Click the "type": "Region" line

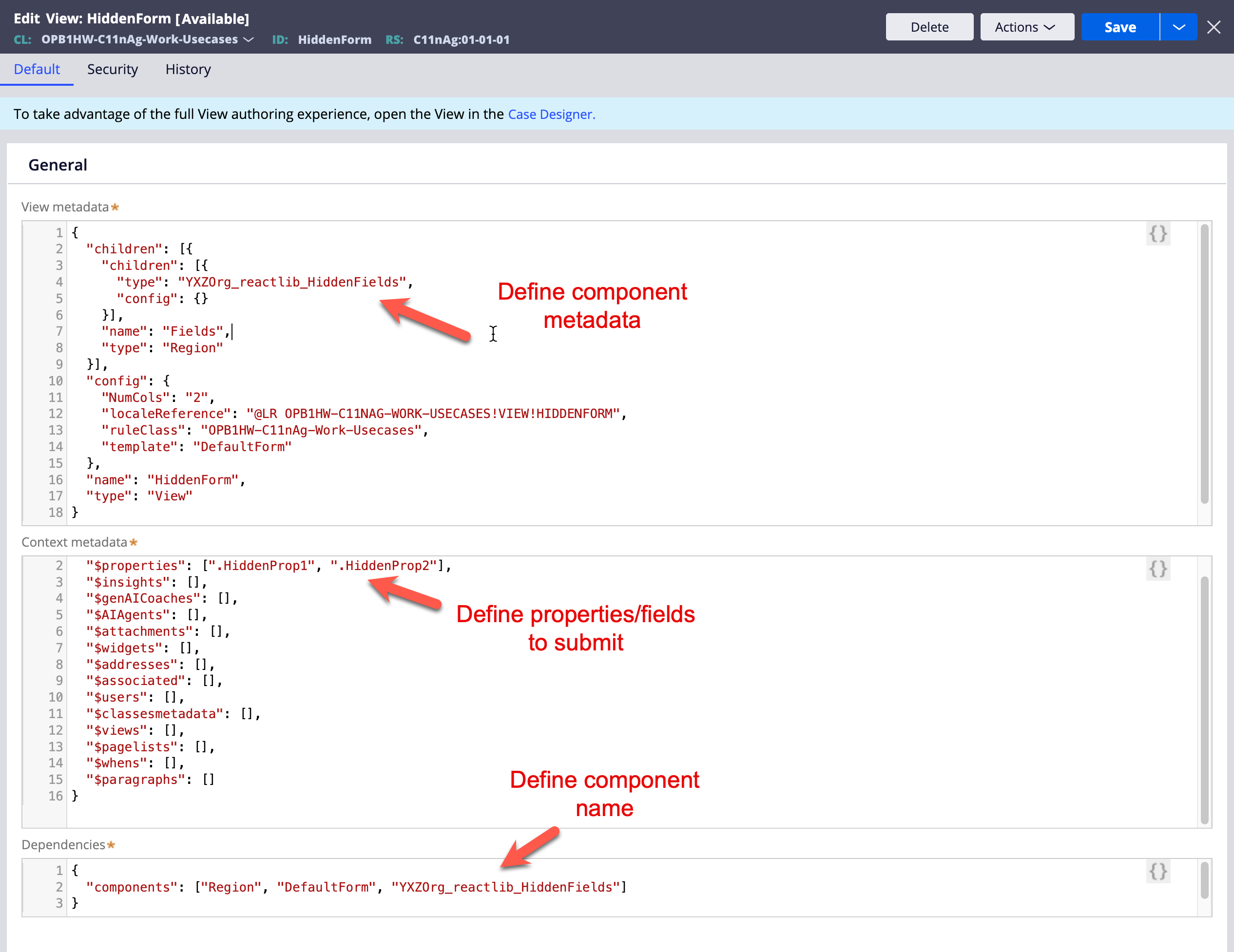pos(162,348)
